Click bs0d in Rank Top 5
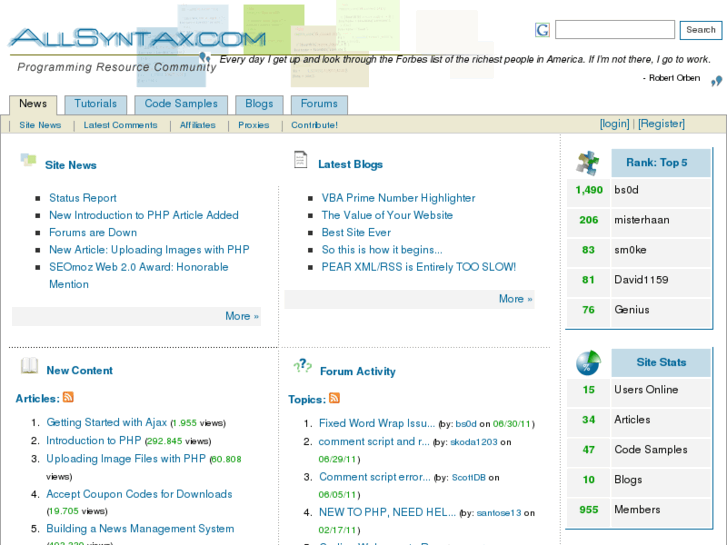 click(626, 190)
